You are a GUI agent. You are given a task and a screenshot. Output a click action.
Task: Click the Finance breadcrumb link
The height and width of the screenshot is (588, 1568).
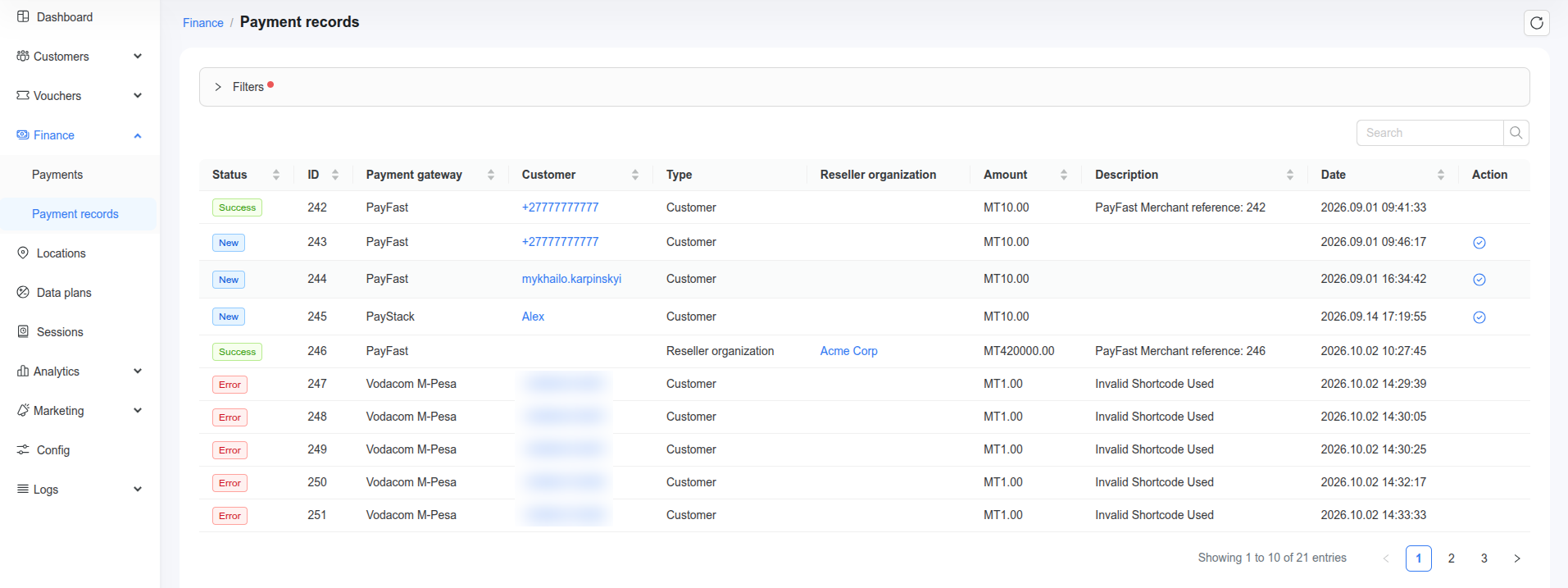202,23
